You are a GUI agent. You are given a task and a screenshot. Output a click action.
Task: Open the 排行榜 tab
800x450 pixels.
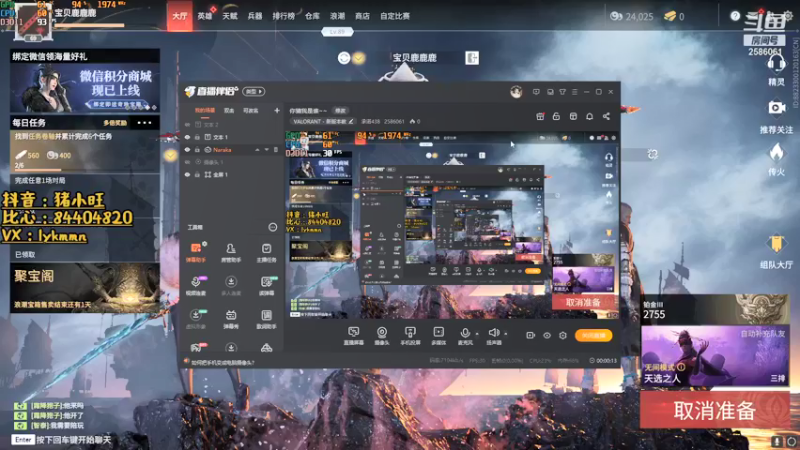[x=284, y=16]
